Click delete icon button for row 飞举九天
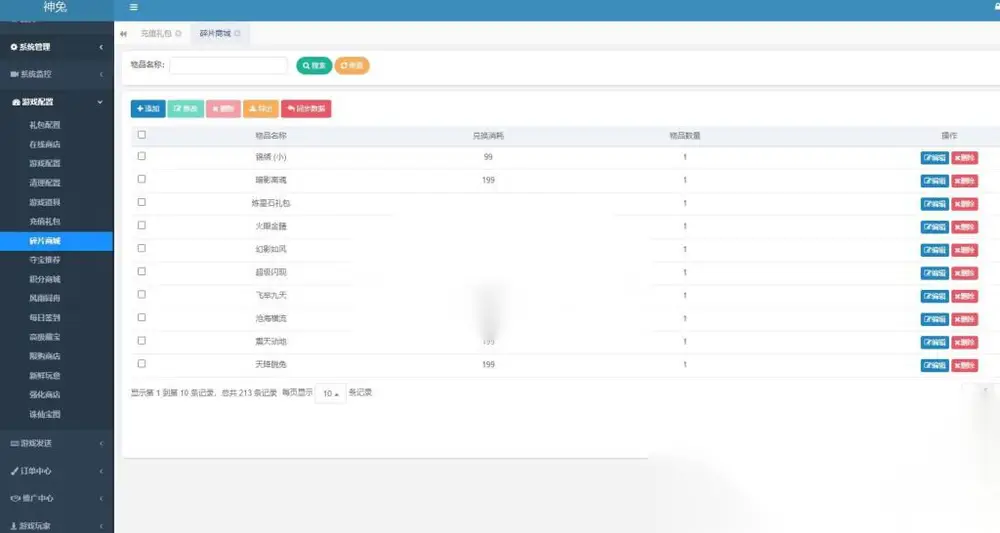1000x533 pixels. pos(964,296)
